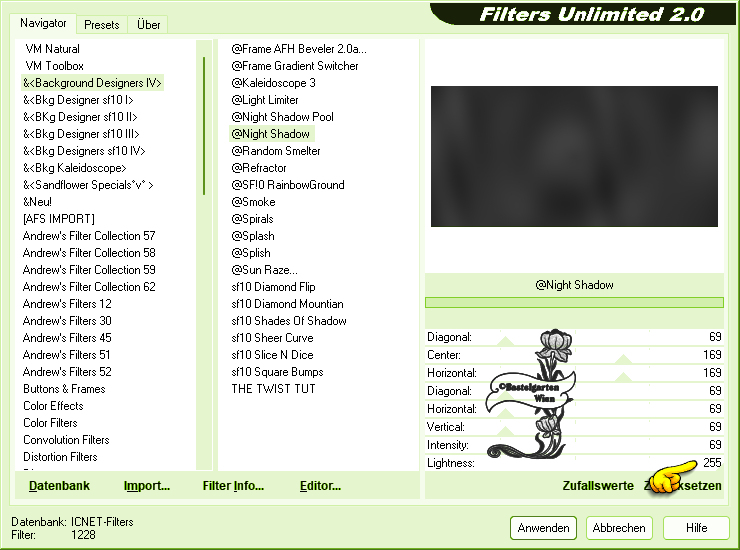
Task: Choose @Spirals filter
Action: point(252,219)
